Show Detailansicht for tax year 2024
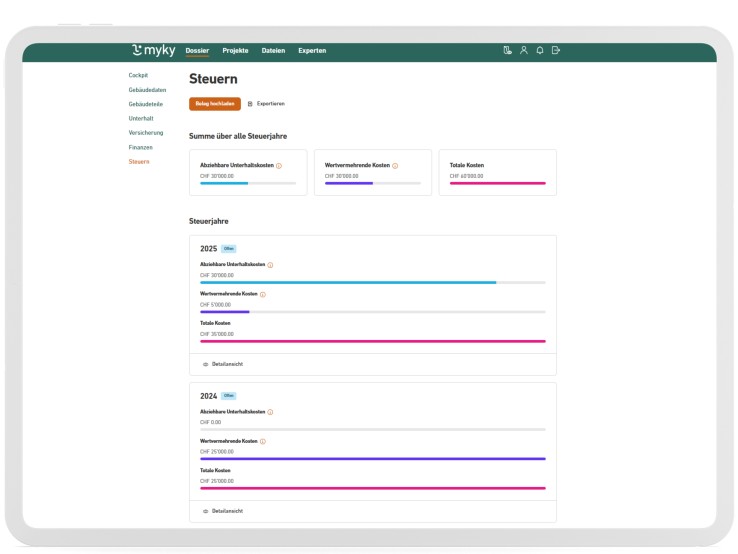Screen dimensions: 738x554 coord(222,511)
